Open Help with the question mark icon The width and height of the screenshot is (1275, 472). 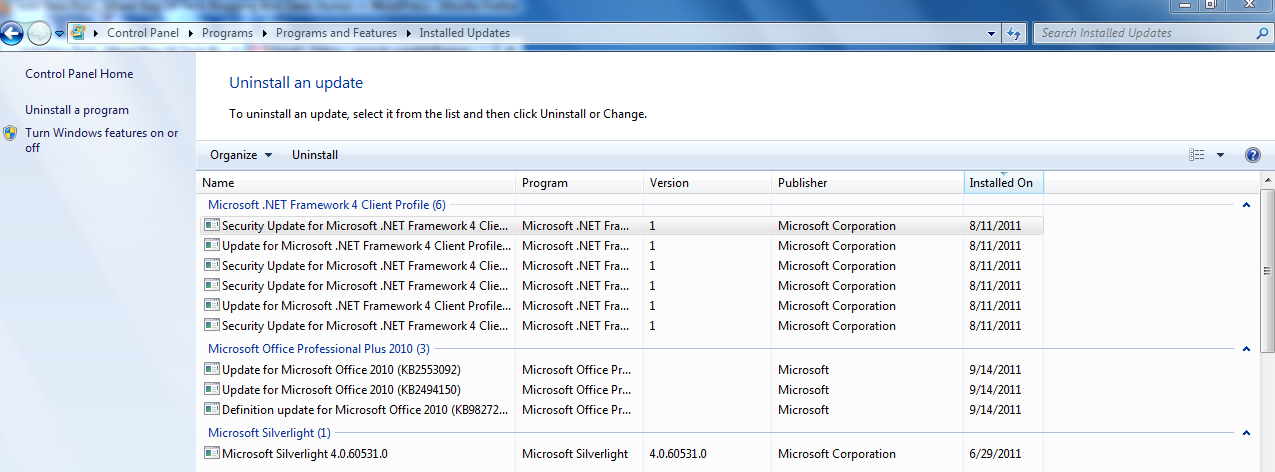point(1253,155)
